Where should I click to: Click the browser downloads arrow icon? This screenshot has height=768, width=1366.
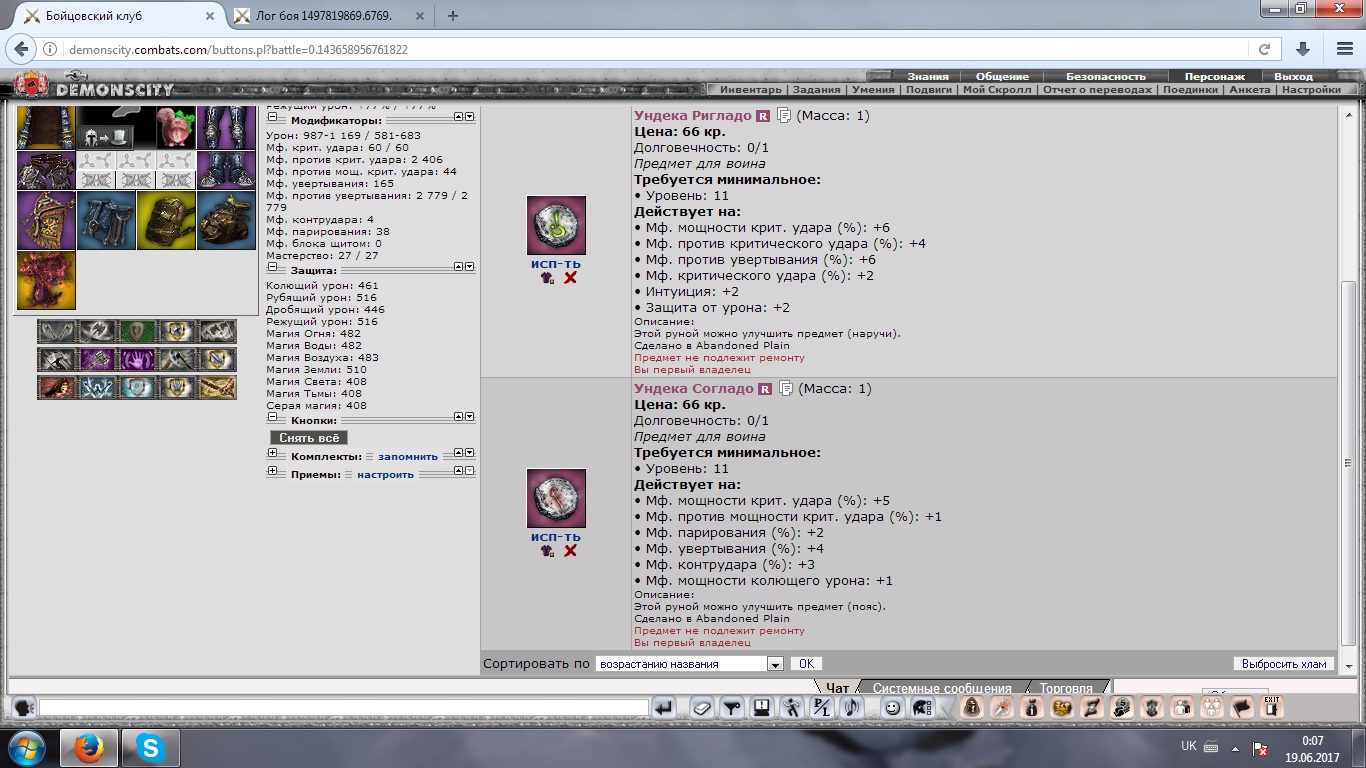[1303, 49]
